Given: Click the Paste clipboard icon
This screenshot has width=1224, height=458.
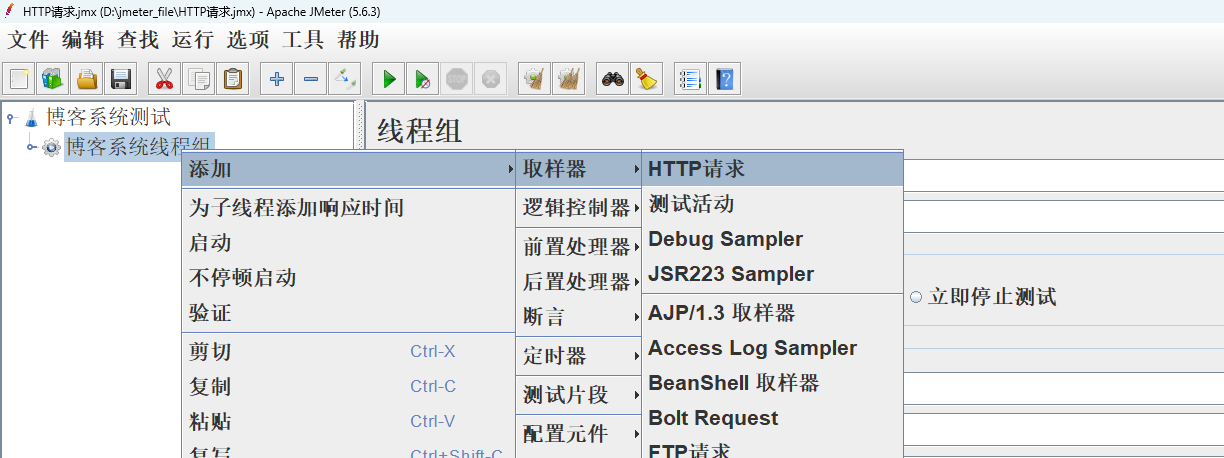Looking at the screenshot, I should (233, 78).
